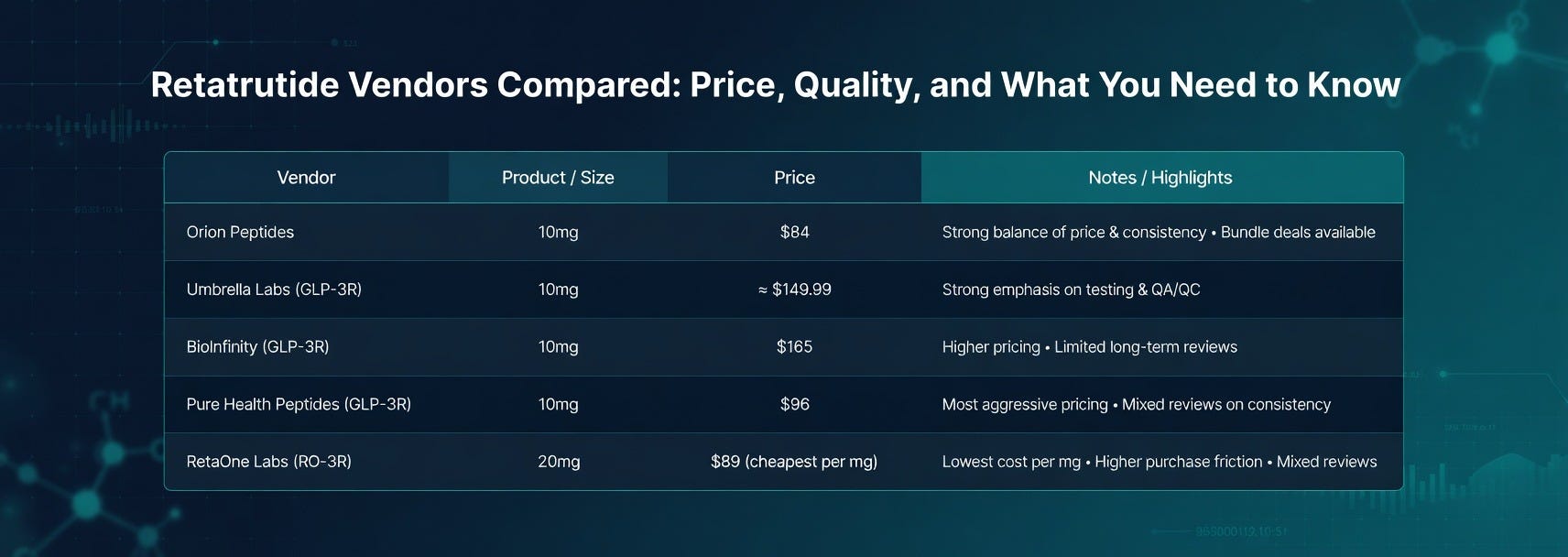Select the Notes / Highlights header
The height and width of the screenshot is (557, 1568).
1160,178
